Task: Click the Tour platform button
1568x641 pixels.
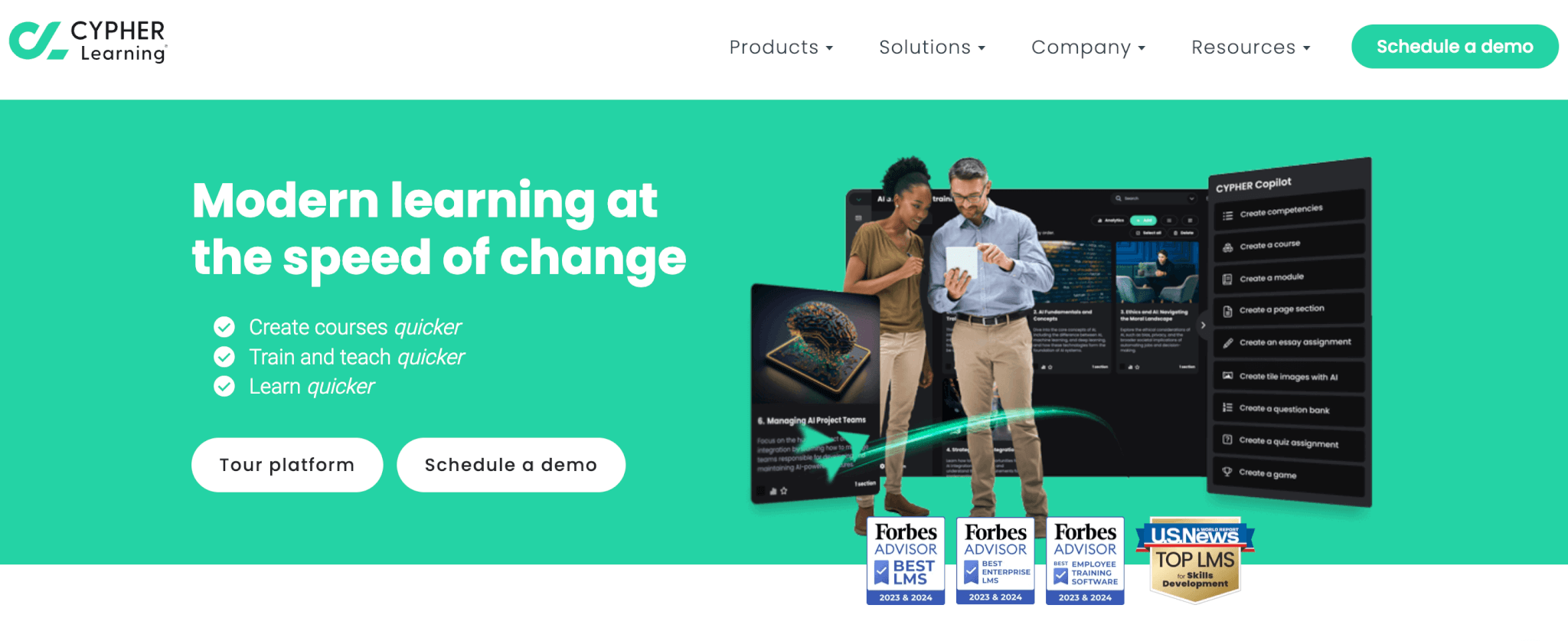Action: click(287, 465)
